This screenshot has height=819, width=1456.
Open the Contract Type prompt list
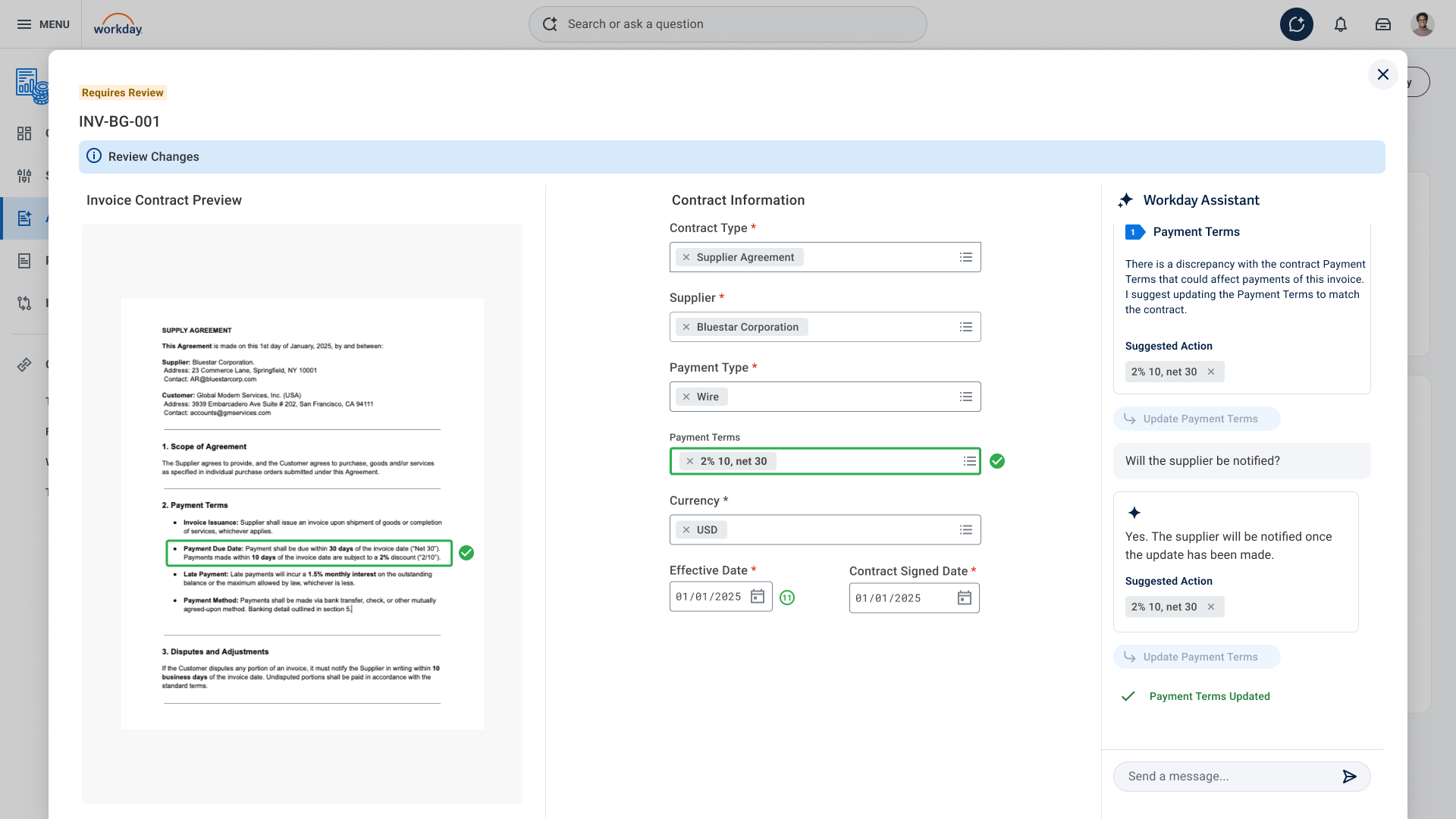click(x=965, y=257)
